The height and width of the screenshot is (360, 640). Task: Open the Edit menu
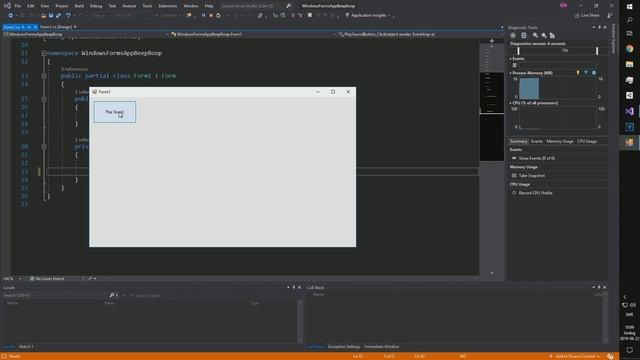click(31, 6)
